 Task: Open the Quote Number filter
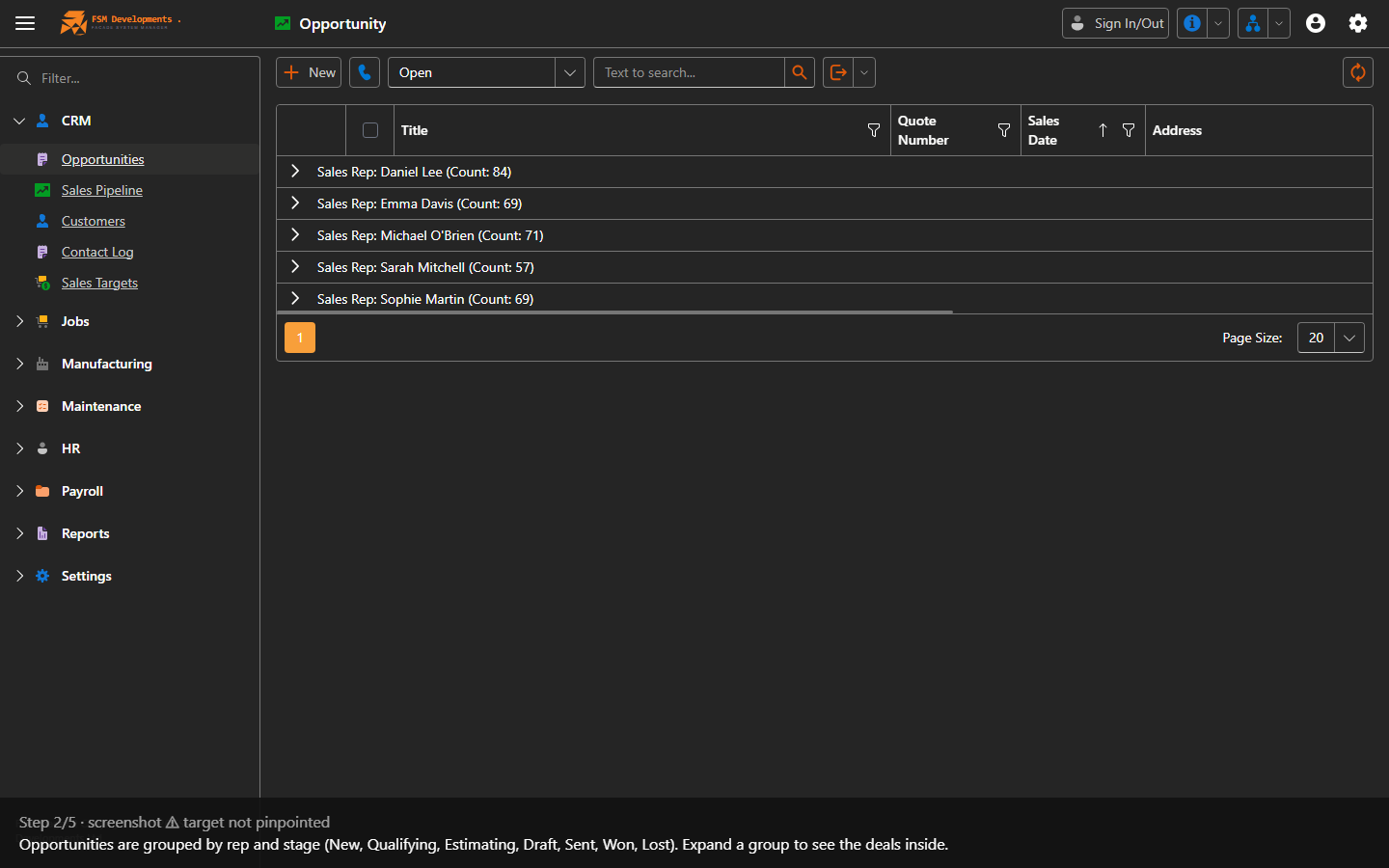click(x=1004, y=130)
